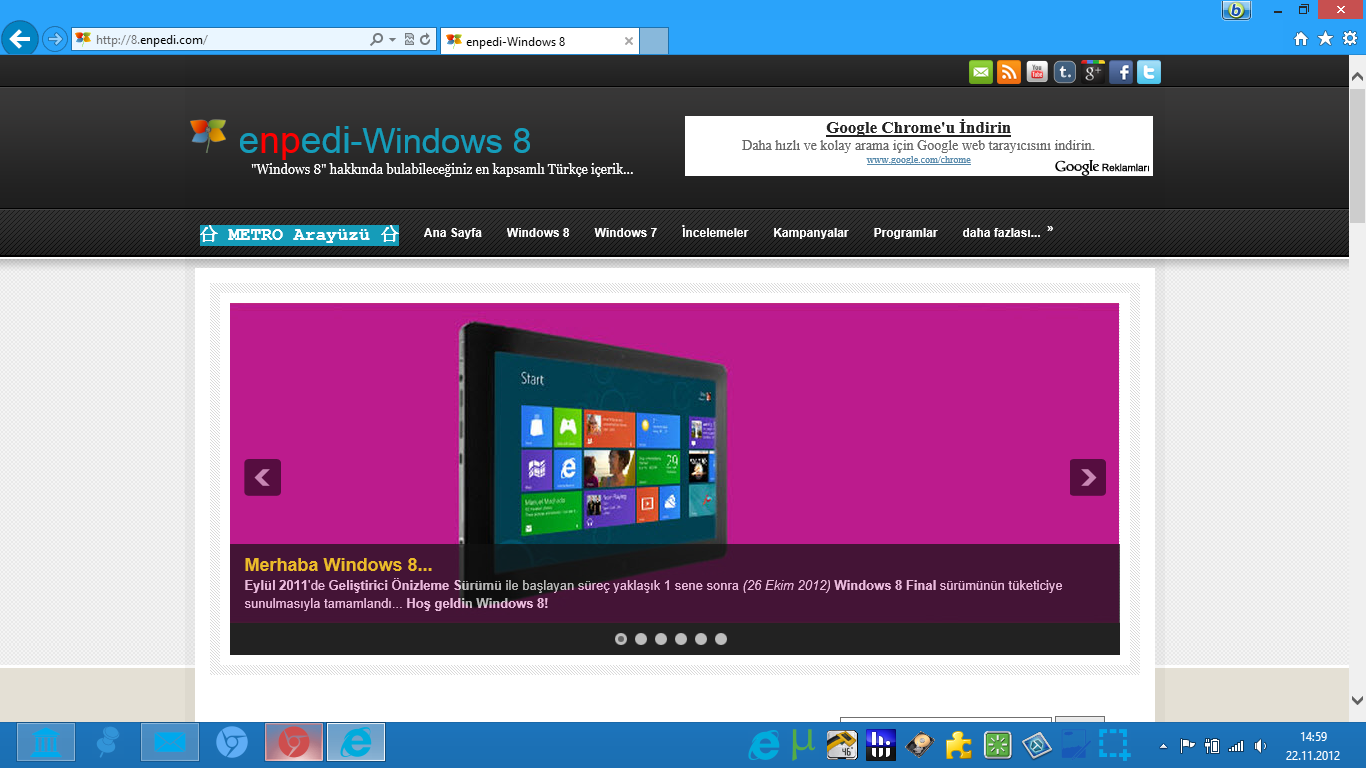This screenshot has height=768, width=1366.
Task: Show previous slide with the left arrow
Action: [x=262, y=477]
